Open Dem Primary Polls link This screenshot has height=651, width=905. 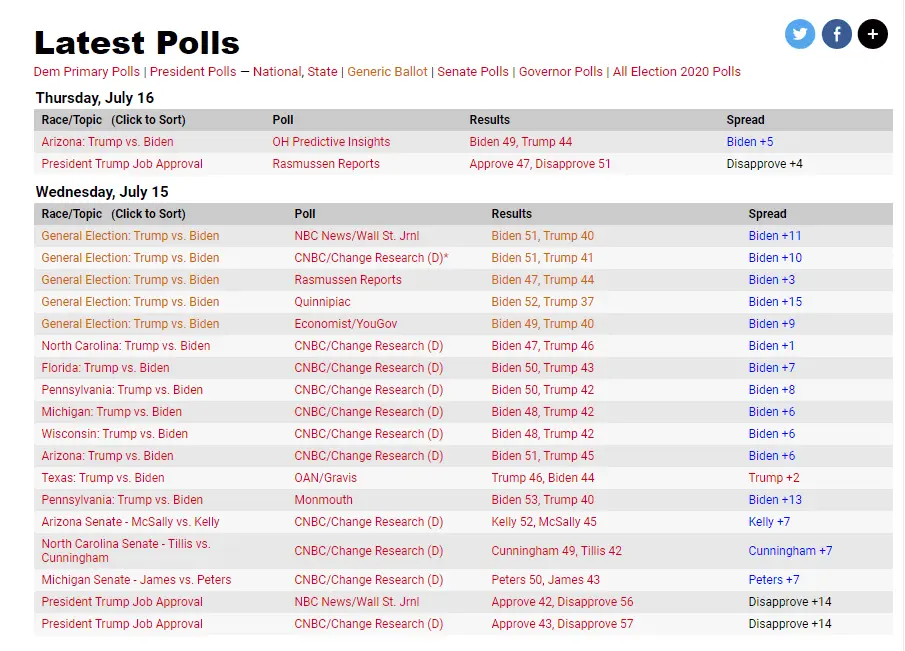(x=87, y=72)
